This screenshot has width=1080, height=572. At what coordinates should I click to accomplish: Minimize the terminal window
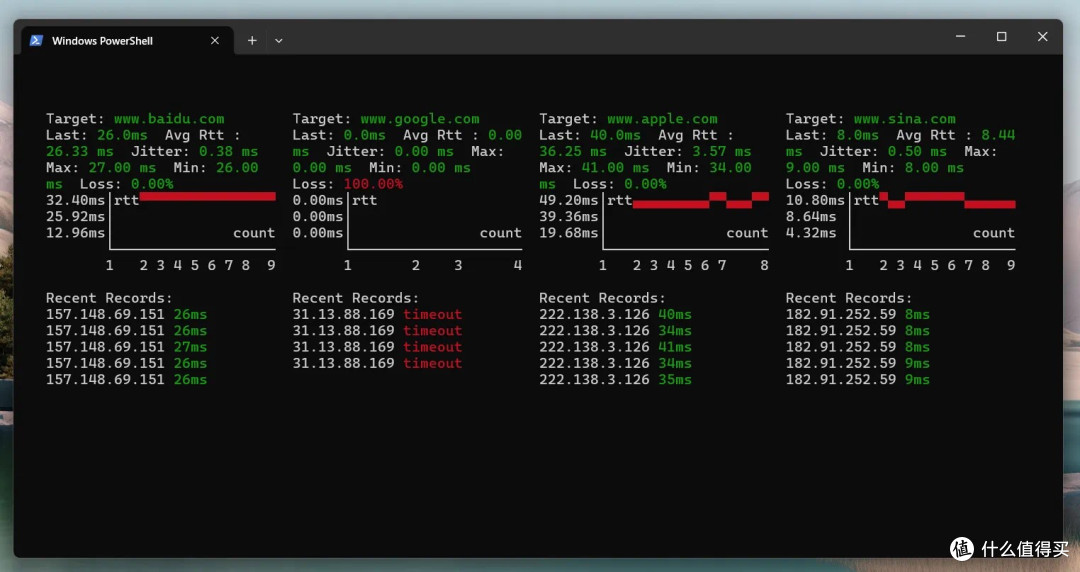[960, 37]
